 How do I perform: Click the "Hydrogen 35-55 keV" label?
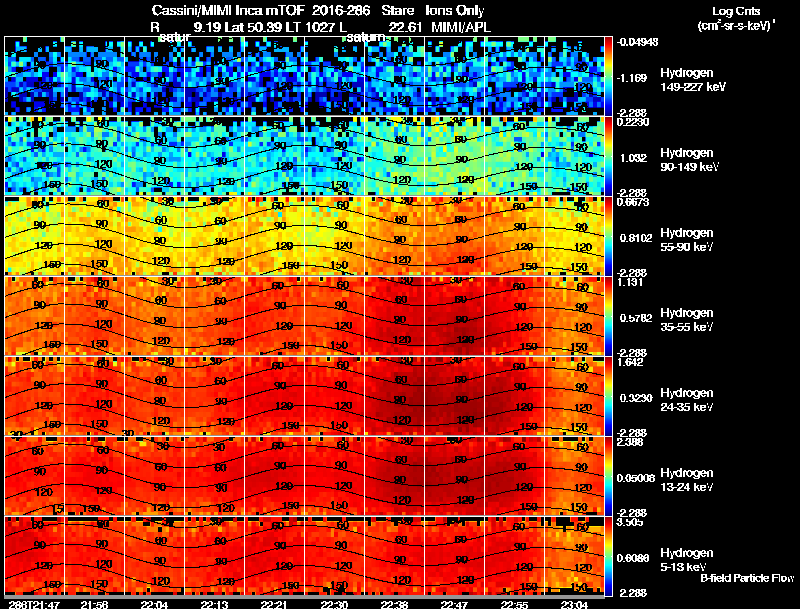(687, 320)
